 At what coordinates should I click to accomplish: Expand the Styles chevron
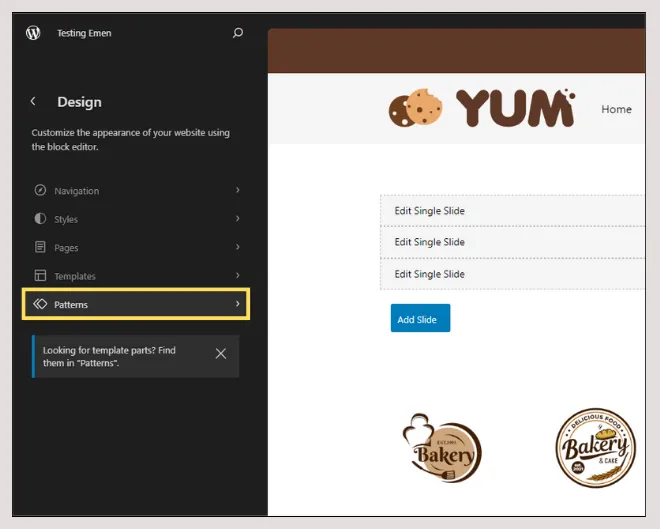[x=238, y=219]
